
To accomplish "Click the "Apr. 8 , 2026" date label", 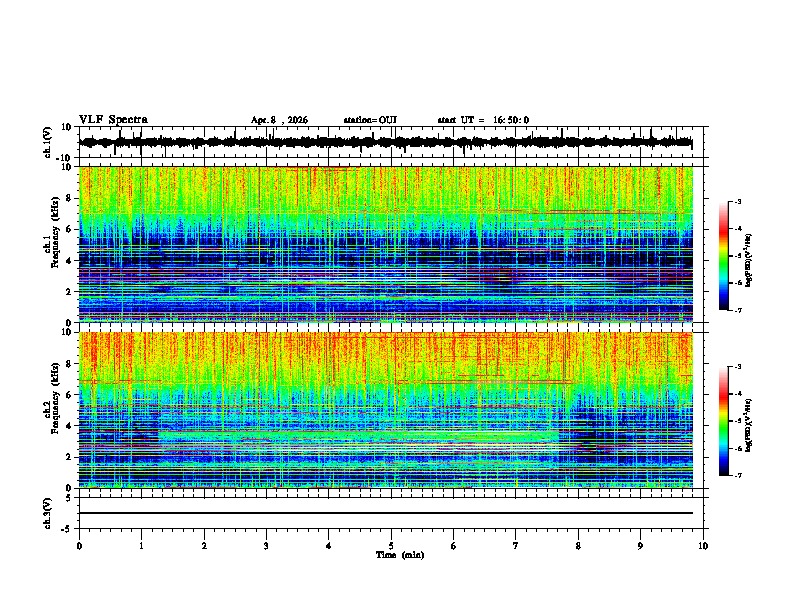I will [279, 120].
